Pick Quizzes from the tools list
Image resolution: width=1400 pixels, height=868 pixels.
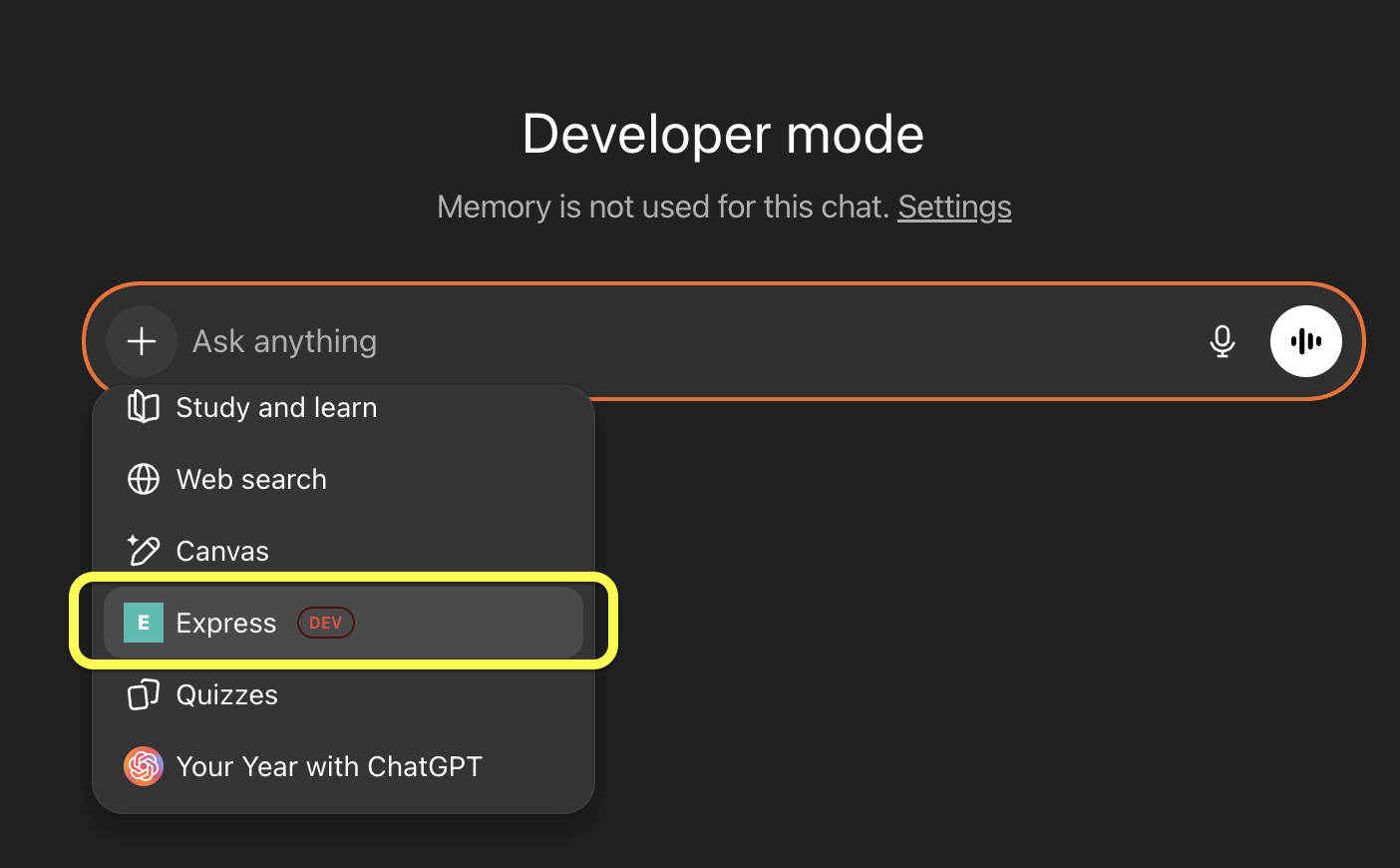tap(227, 695)
